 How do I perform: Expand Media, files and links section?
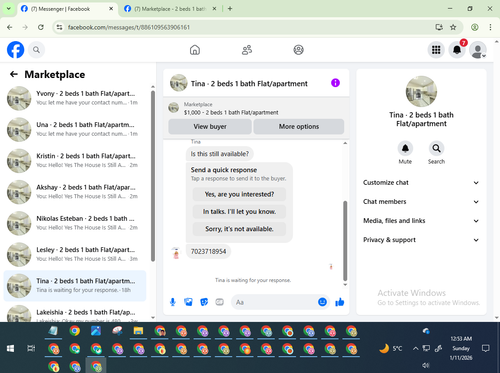pos(421,221)
